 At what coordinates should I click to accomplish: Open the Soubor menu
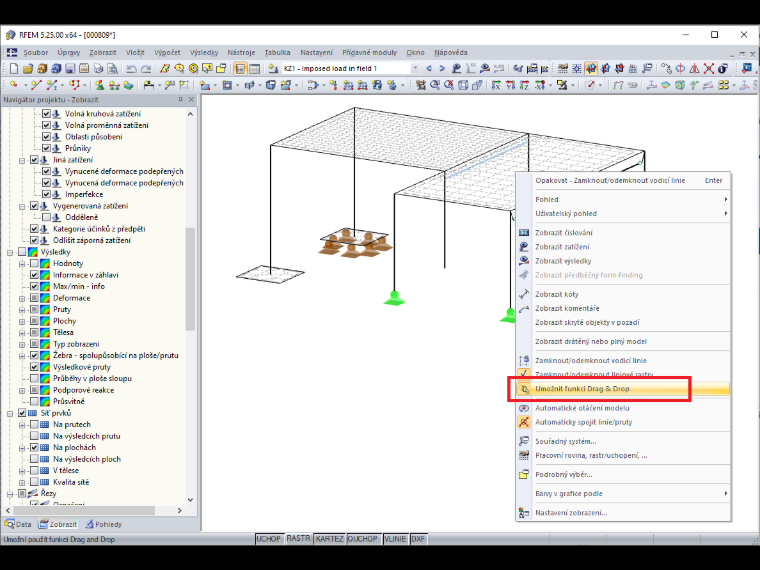35,52
